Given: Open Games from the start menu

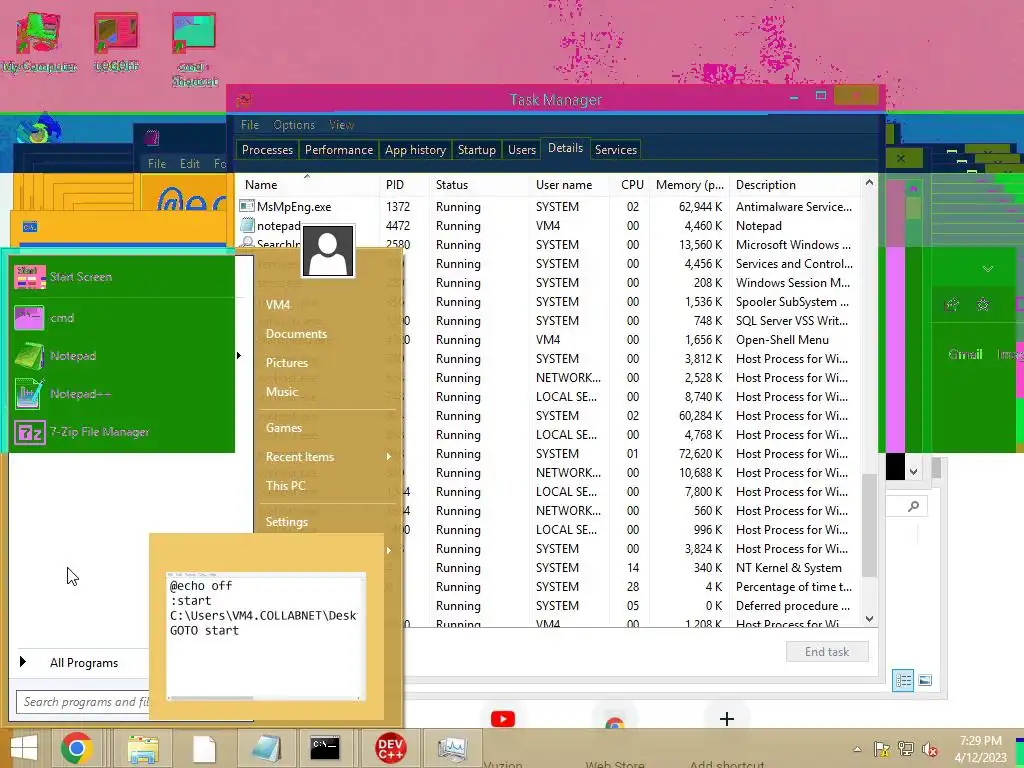Looking at the screenshot, I should (283, 428).
